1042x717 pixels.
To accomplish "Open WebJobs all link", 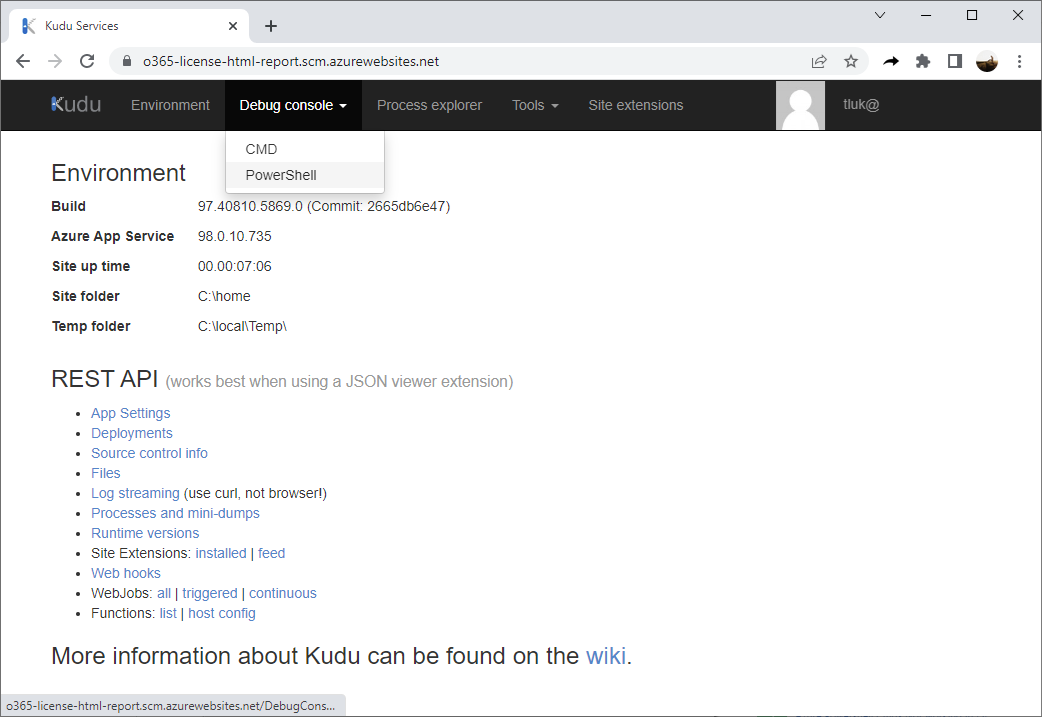I will (164, 593).
